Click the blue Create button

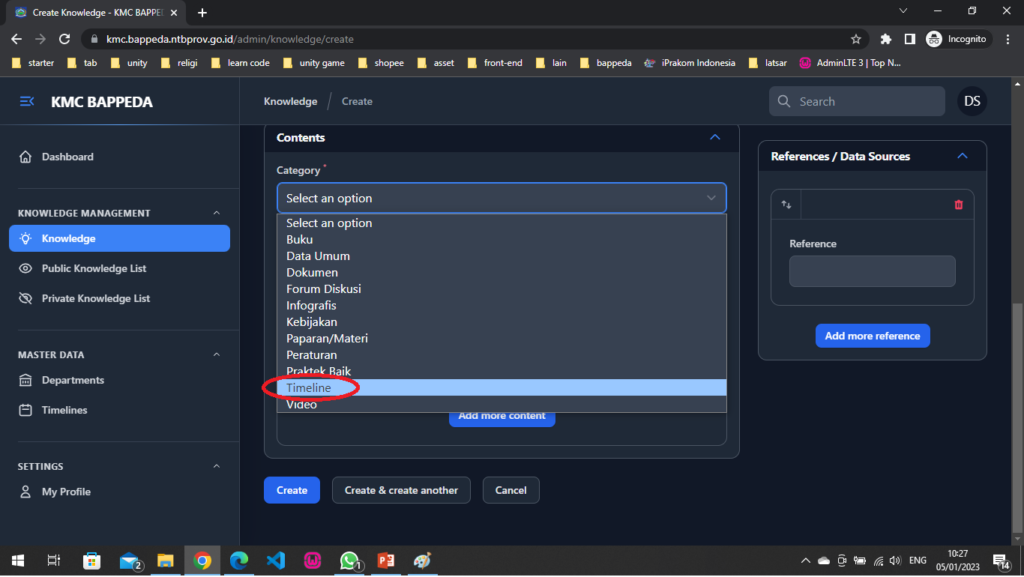pos(291,490)
